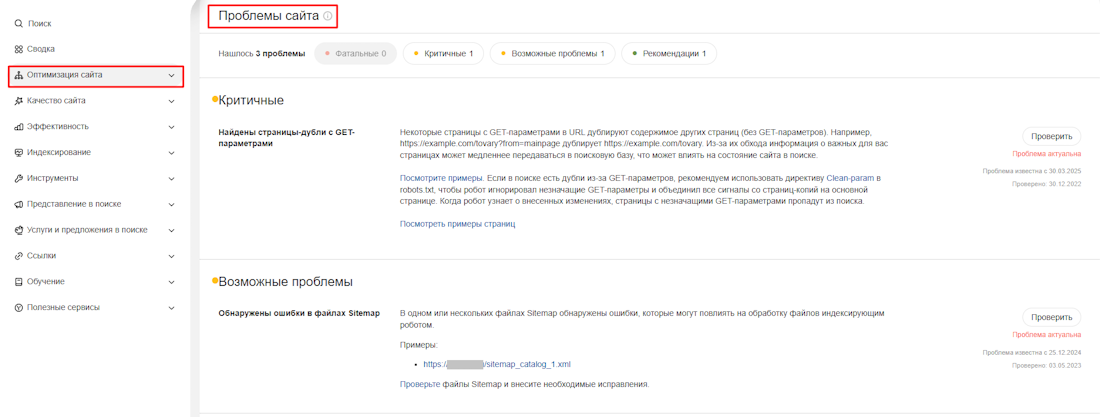Image resolution: width=1100 pixels, height=417 pixels.
Task: Click the search magnifier icon in sidebar
Action: pyautogui.click(x=18, y=23)
